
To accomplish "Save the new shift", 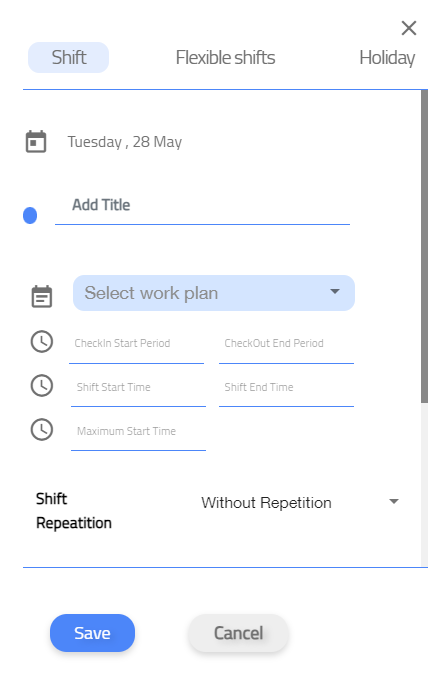I will pyautogui.click(x=92, y=633).
